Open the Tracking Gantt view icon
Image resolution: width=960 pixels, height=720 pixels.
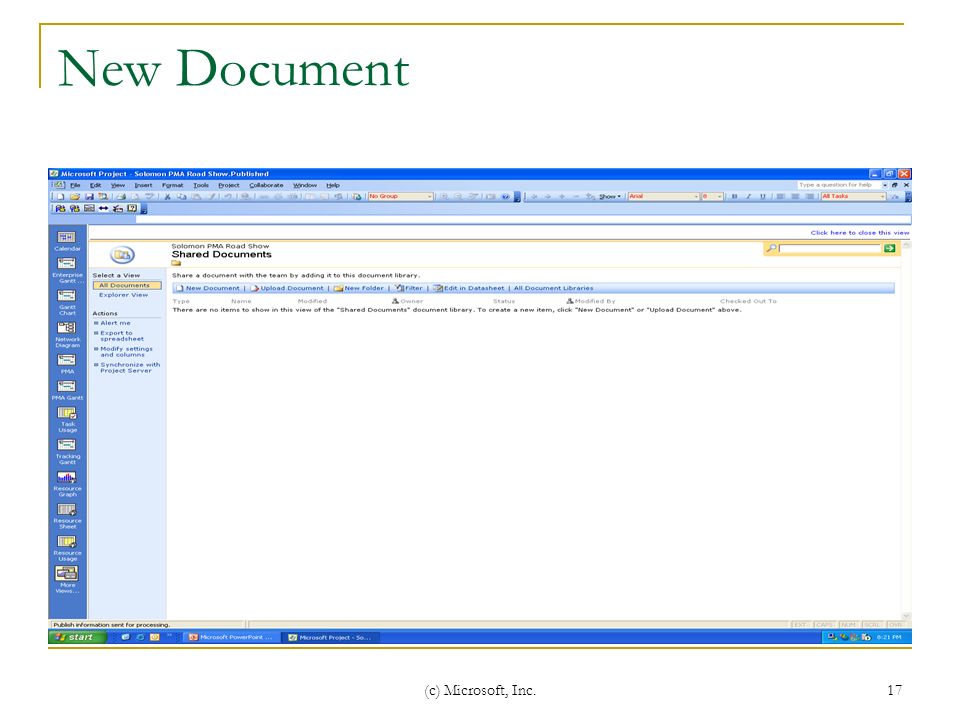point(66,445)
